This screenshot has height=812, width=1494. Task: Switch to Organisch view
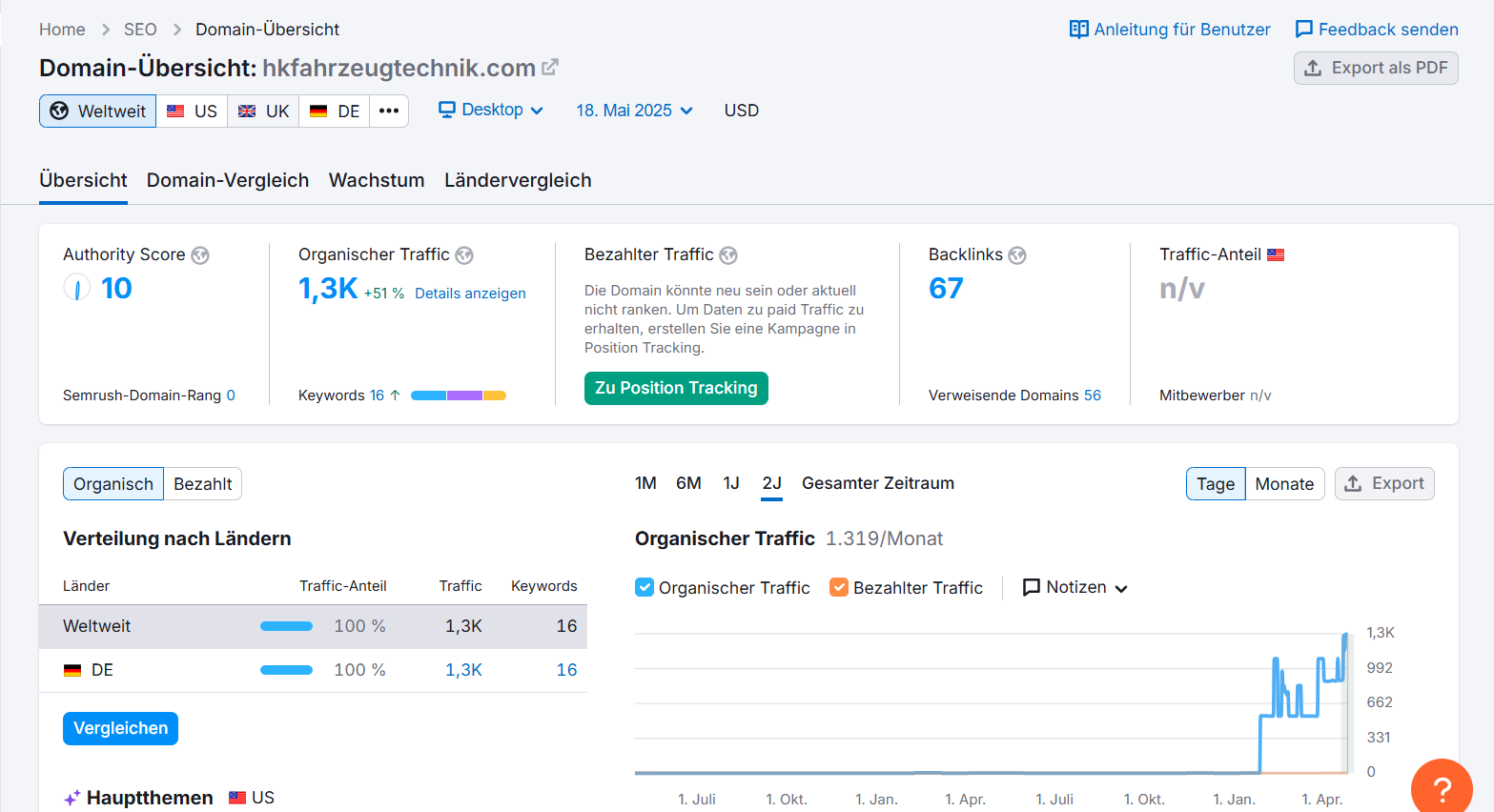click(113, 484)
